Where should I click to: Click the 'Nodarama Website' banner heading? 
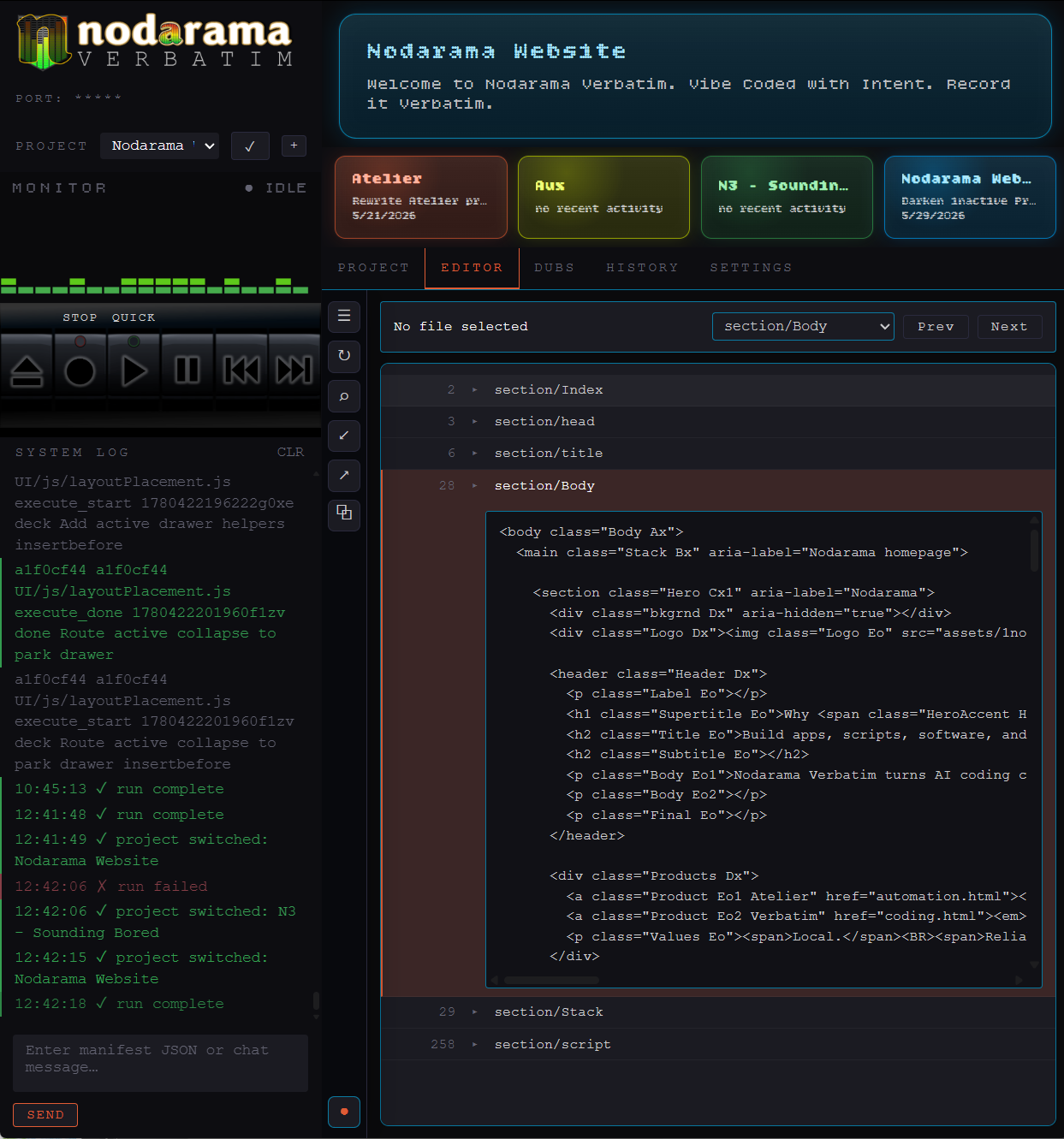(x=496, y=51)
